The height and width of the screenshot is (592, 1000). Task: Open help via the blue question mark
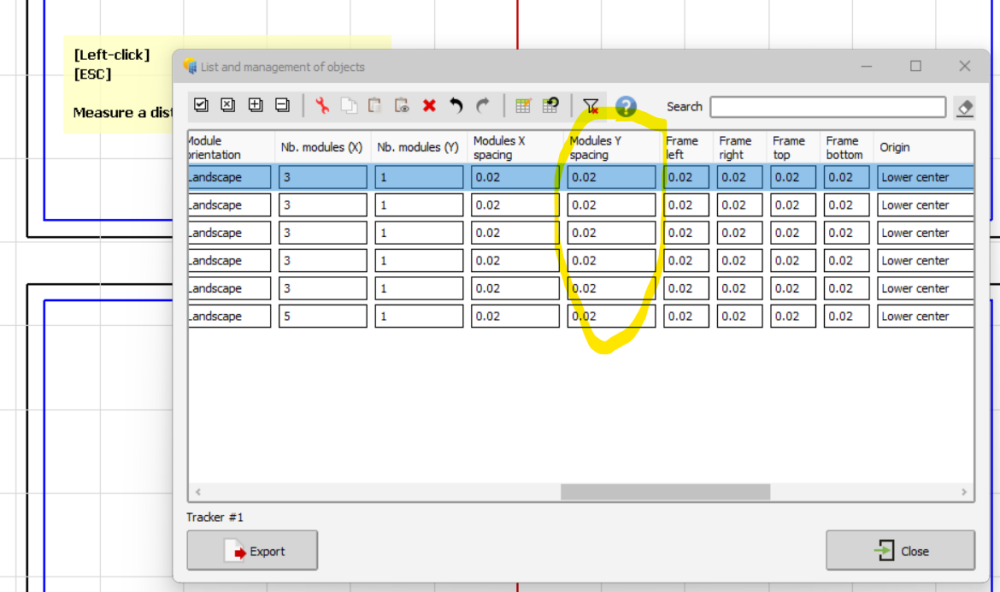point(626,106)
